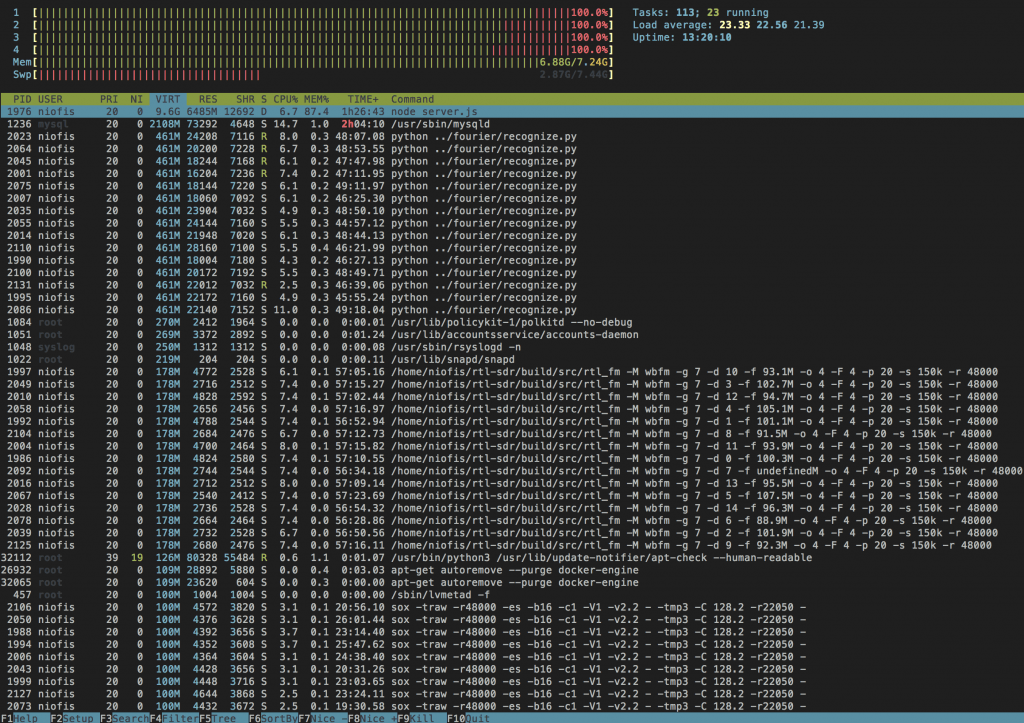Screen dimensions: 1024x723
Task: Click the Uptime 13:20:10 readout
Action: pyautogui.click(x=682, y=37)
